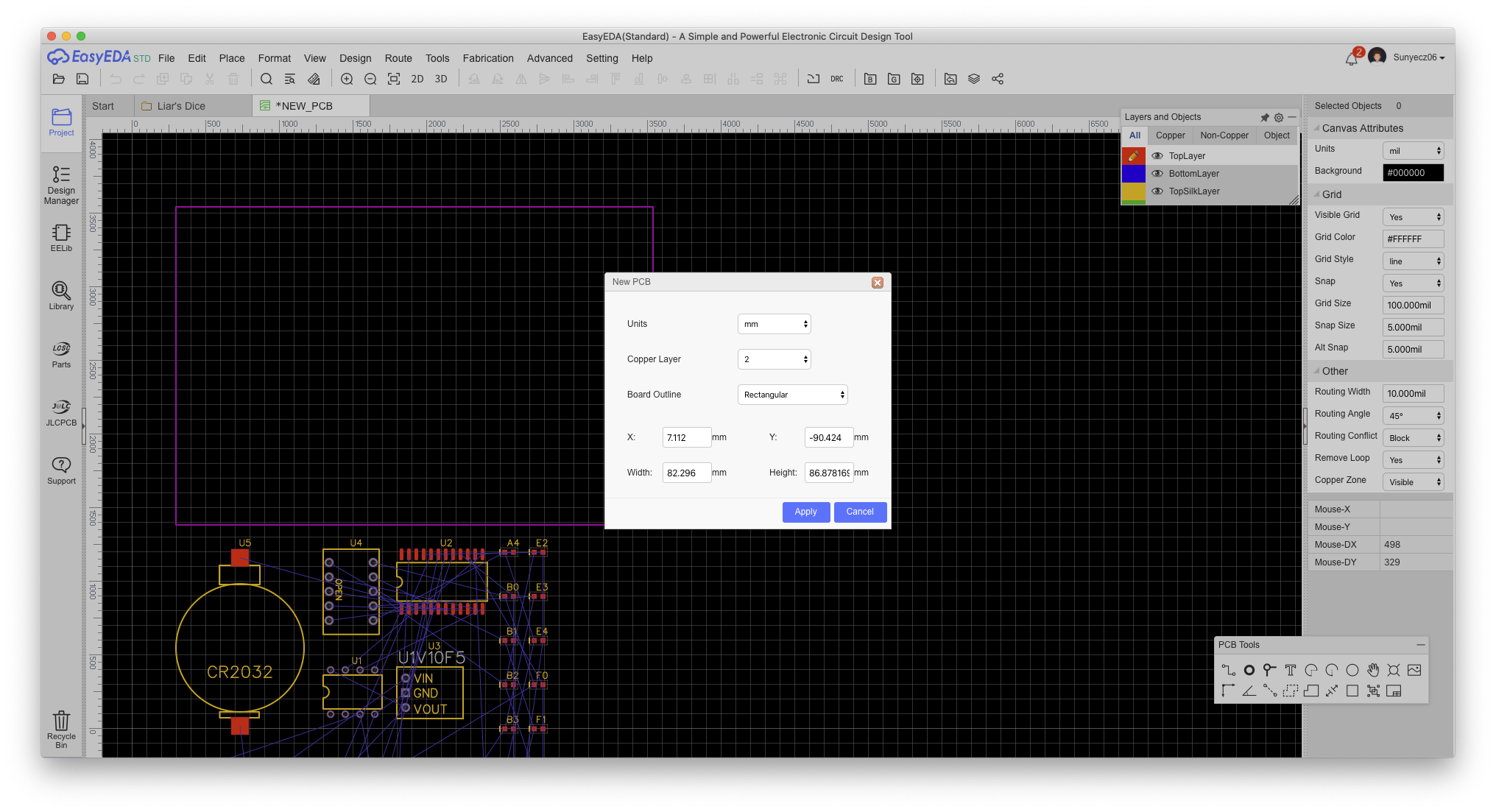Open the Routing Angle dropdown
This screenshot has width=1496, height=812.
tap(1413, 416)
